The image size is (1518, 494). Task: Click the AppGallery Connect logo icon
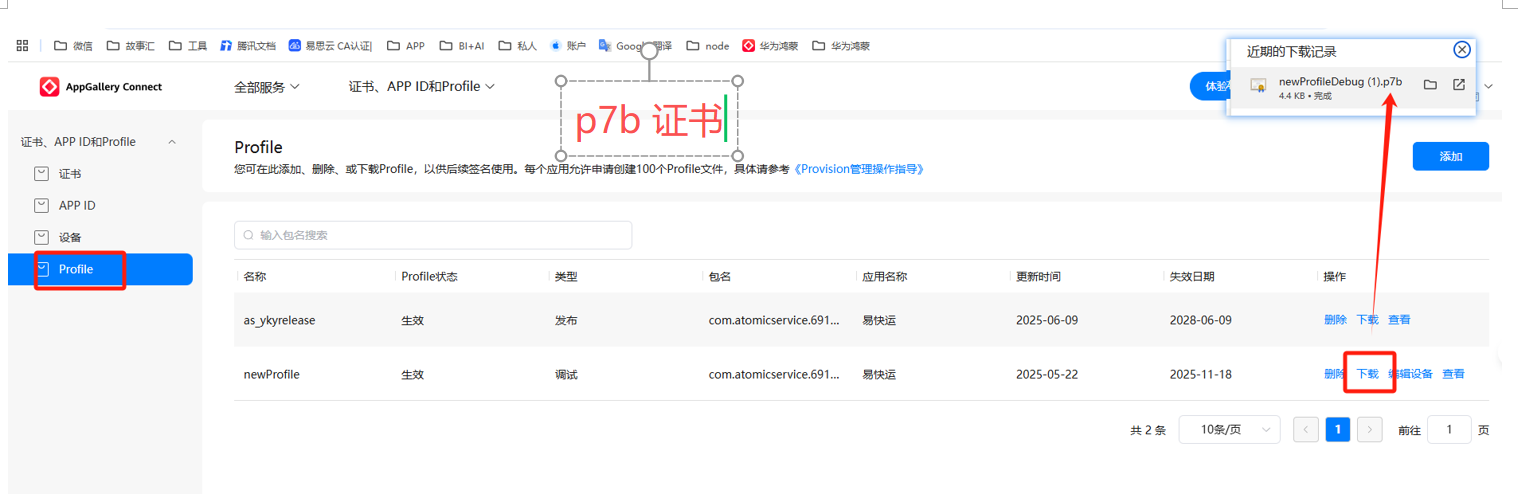49,87
